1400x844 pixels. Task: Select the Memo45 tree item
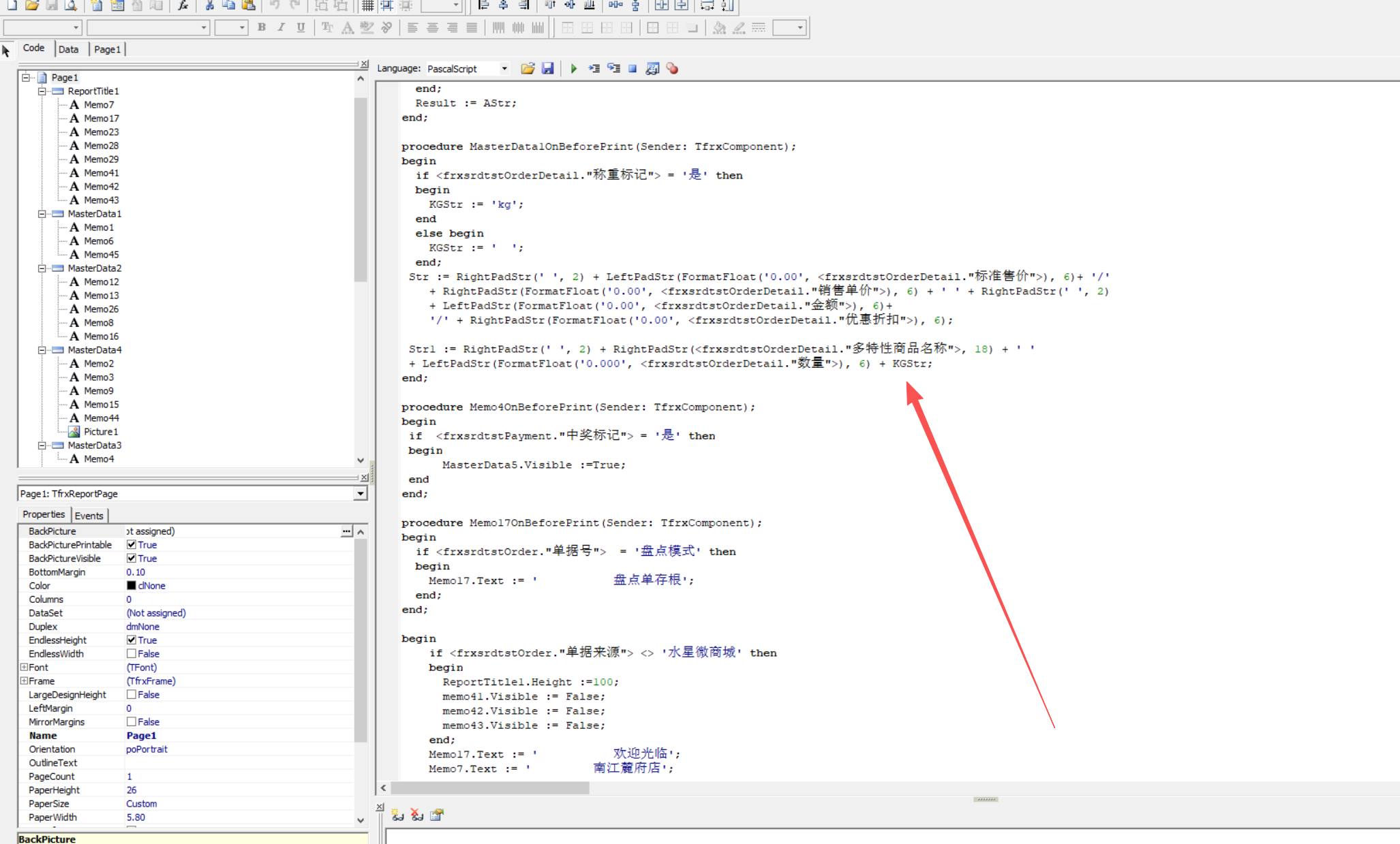tap(101, 255)
